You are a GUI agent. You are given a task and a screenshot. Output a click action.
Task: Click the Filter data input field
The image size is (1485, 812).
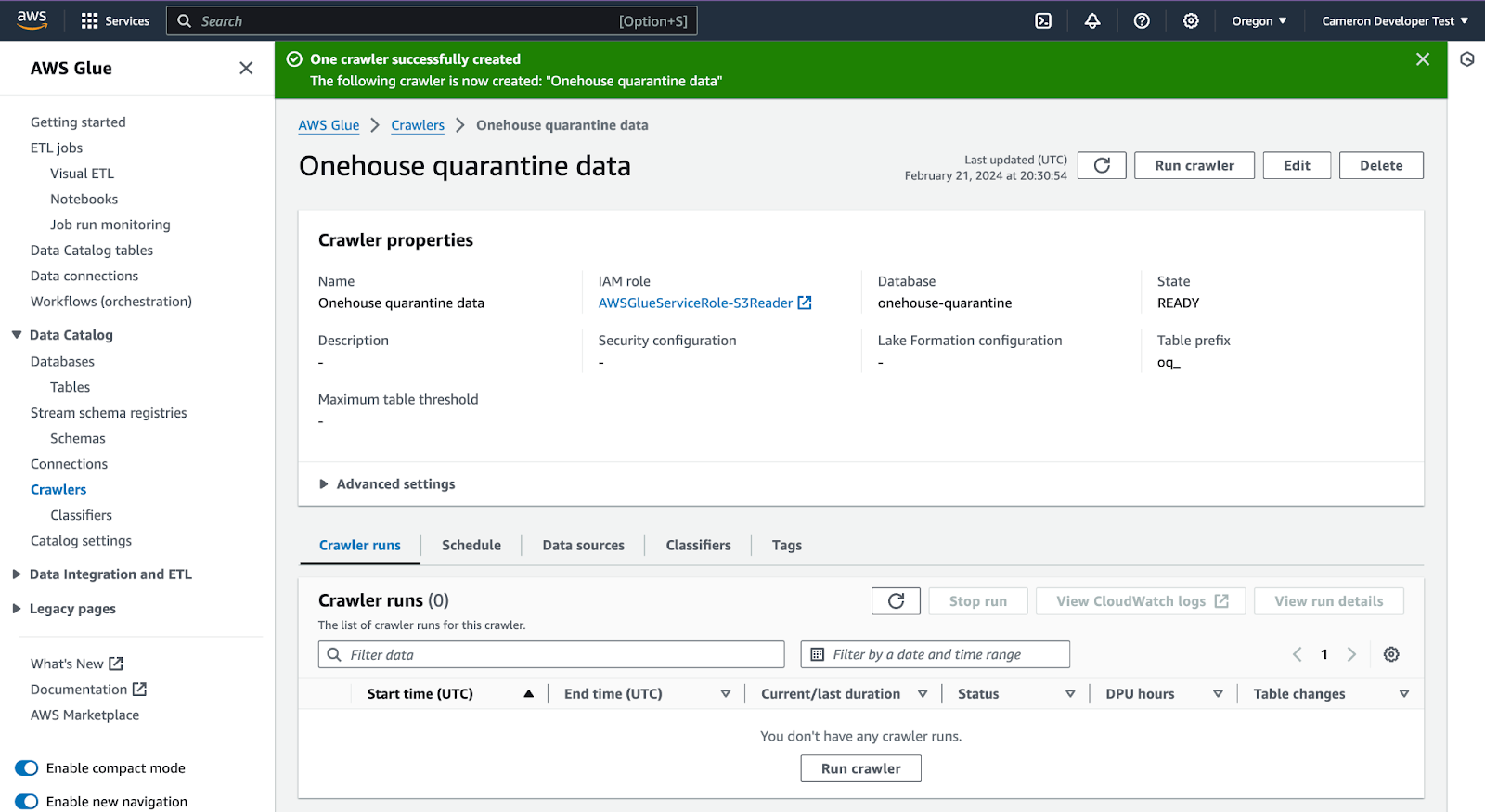tap(551, 654)
